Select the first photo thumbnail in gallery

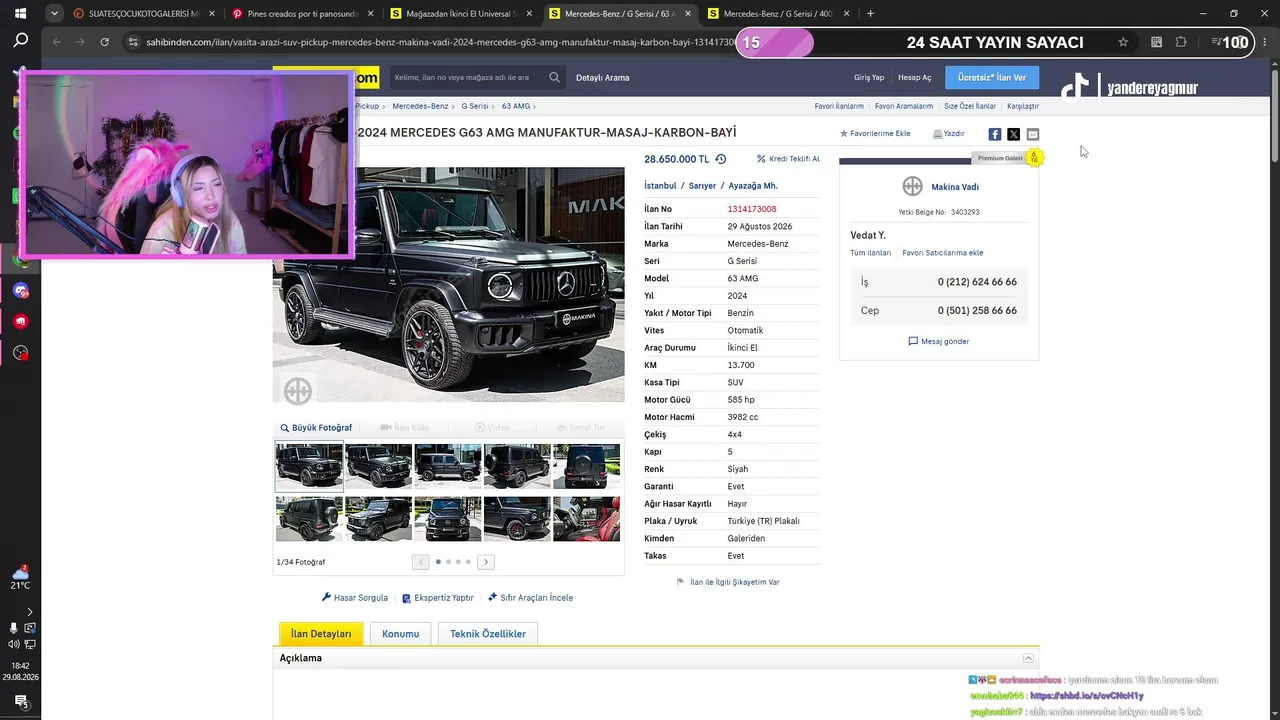[x=309, y=466]
